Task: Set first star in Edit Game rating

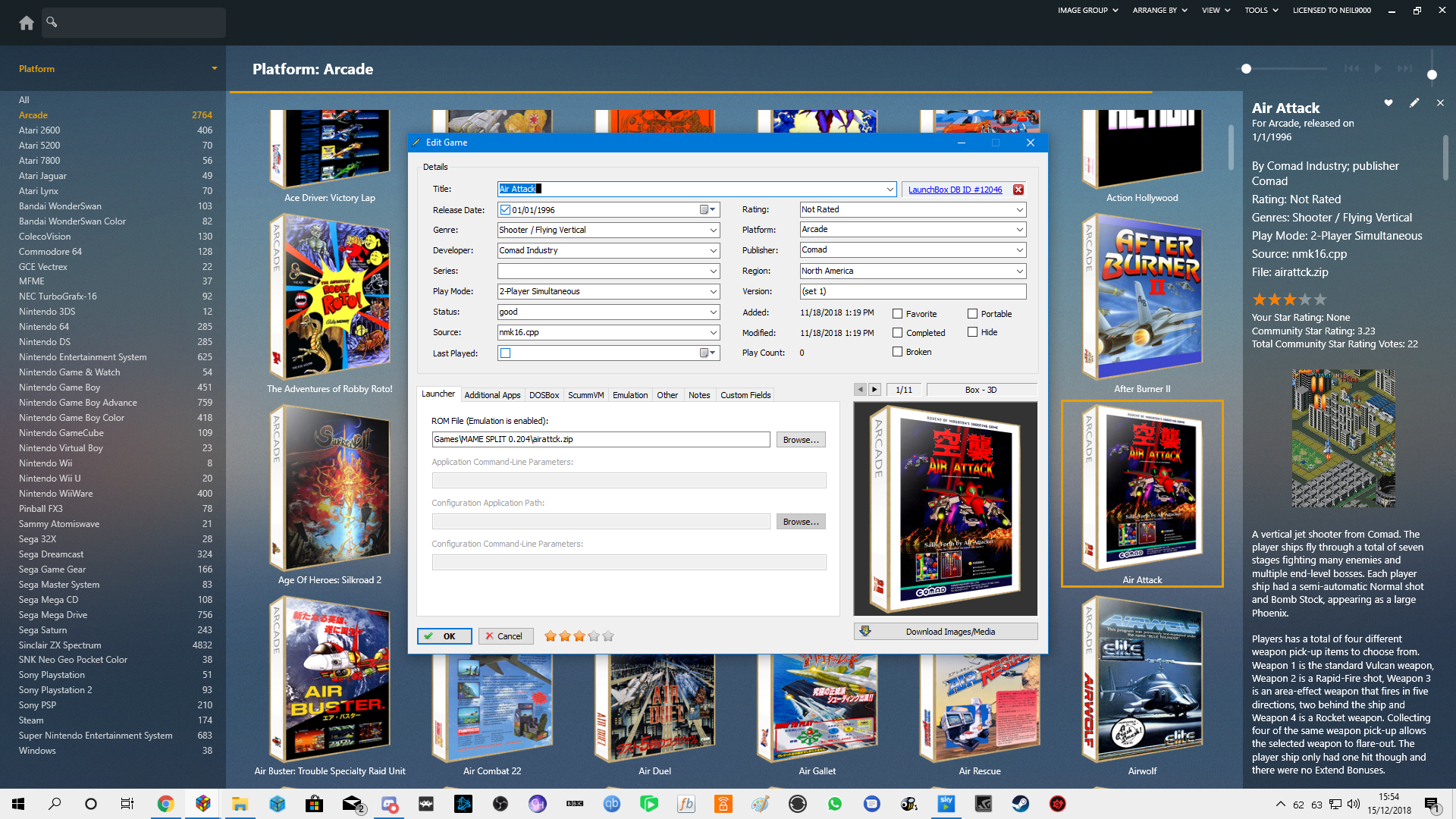Action: [x=551, y=636]
